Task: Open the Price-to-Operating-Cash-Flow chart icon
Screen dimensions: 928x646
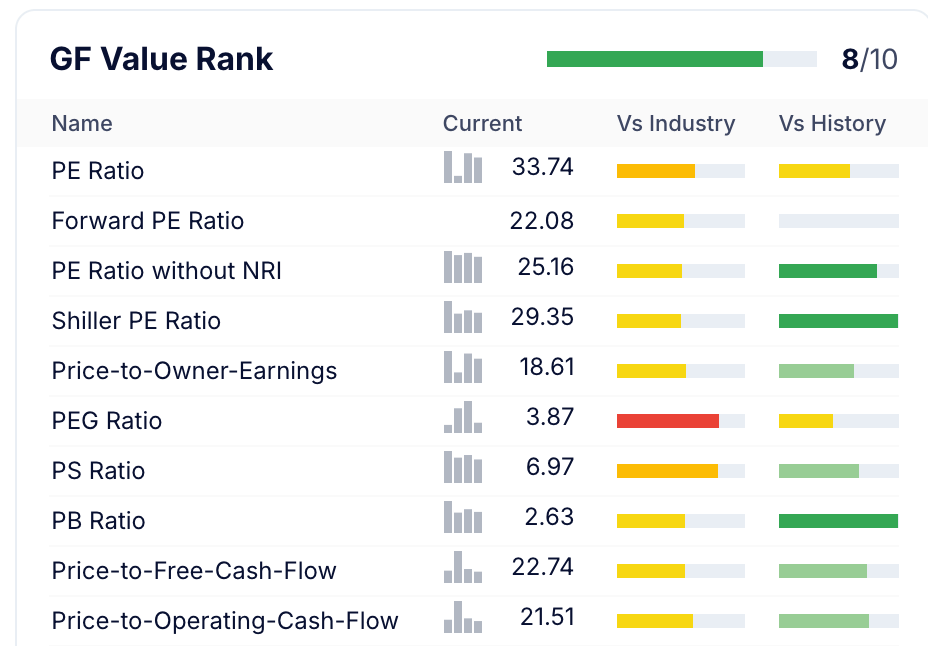Action: (463, 617)
